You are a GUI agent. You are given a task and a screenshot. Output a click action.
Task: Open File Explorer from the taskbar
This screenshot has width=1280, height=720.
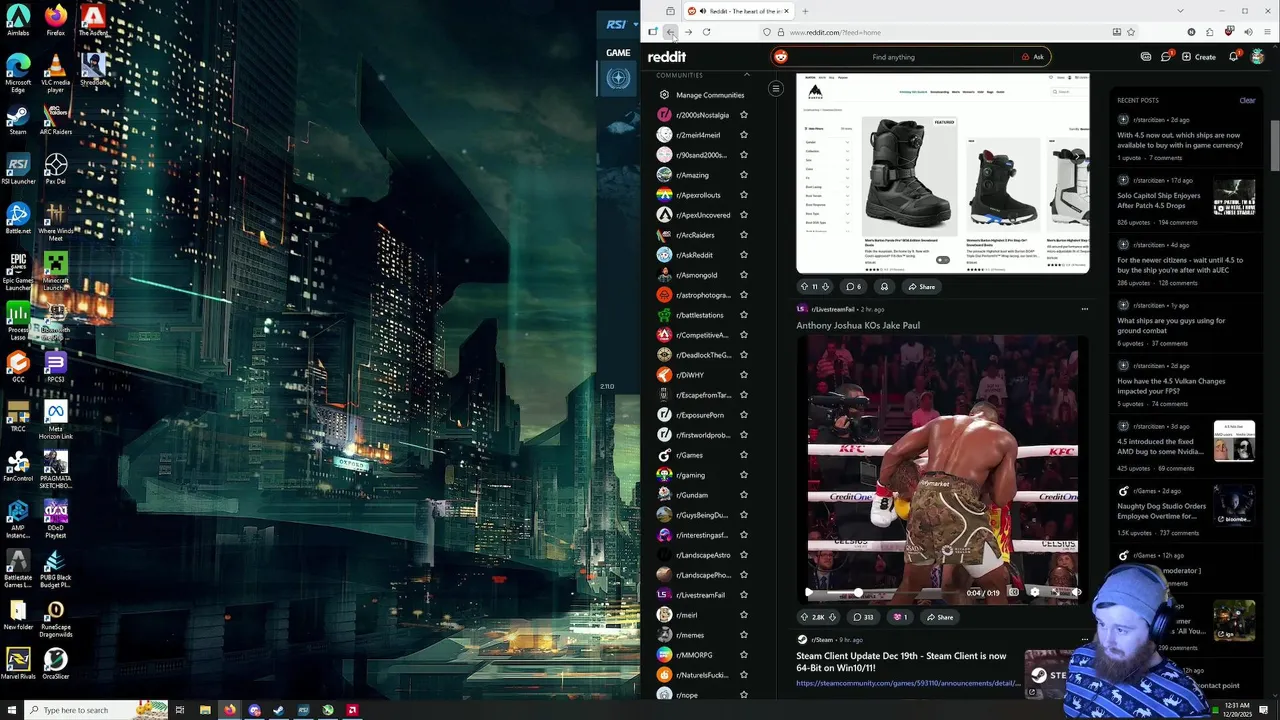tap(205, 710)
